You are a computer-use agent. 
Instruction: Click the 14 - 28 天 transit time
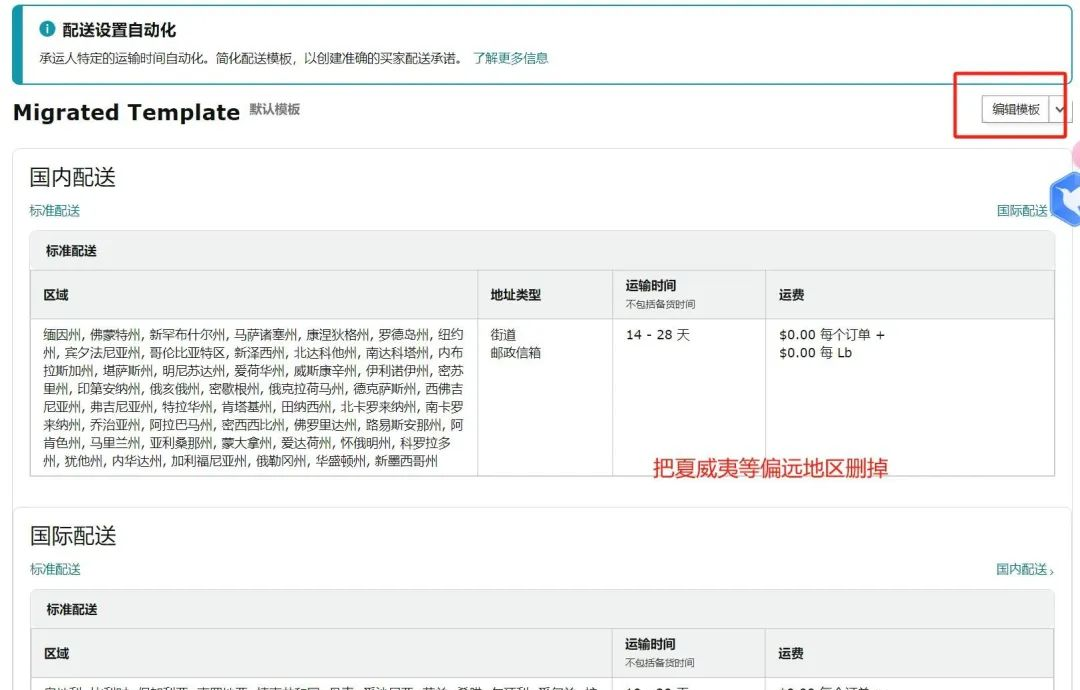click(658, 335)
